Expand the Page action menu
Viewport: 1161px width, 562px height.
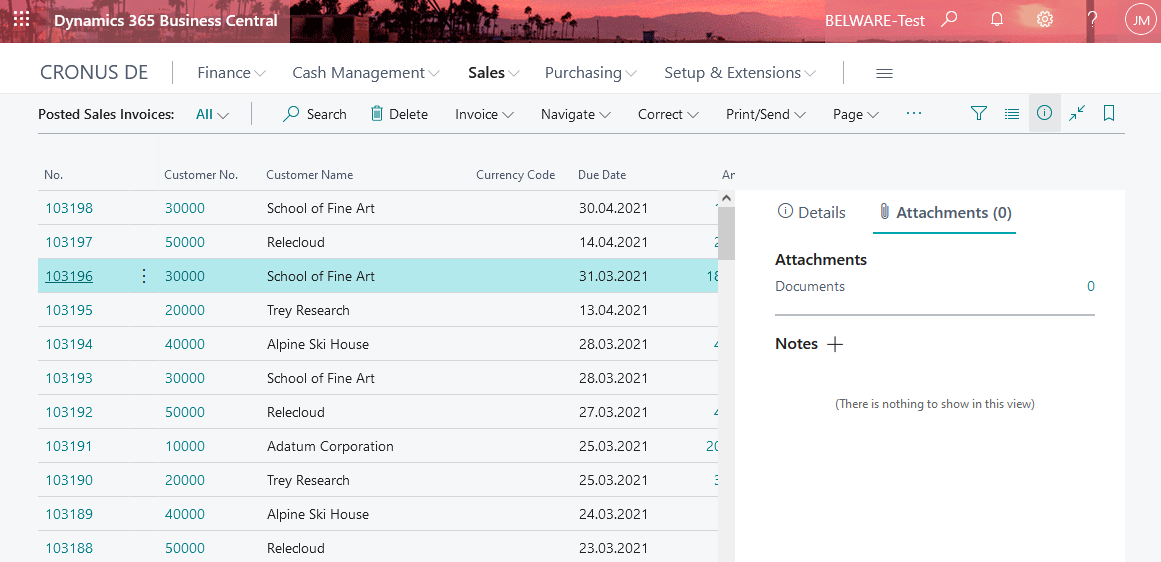(x=855, y=114)
